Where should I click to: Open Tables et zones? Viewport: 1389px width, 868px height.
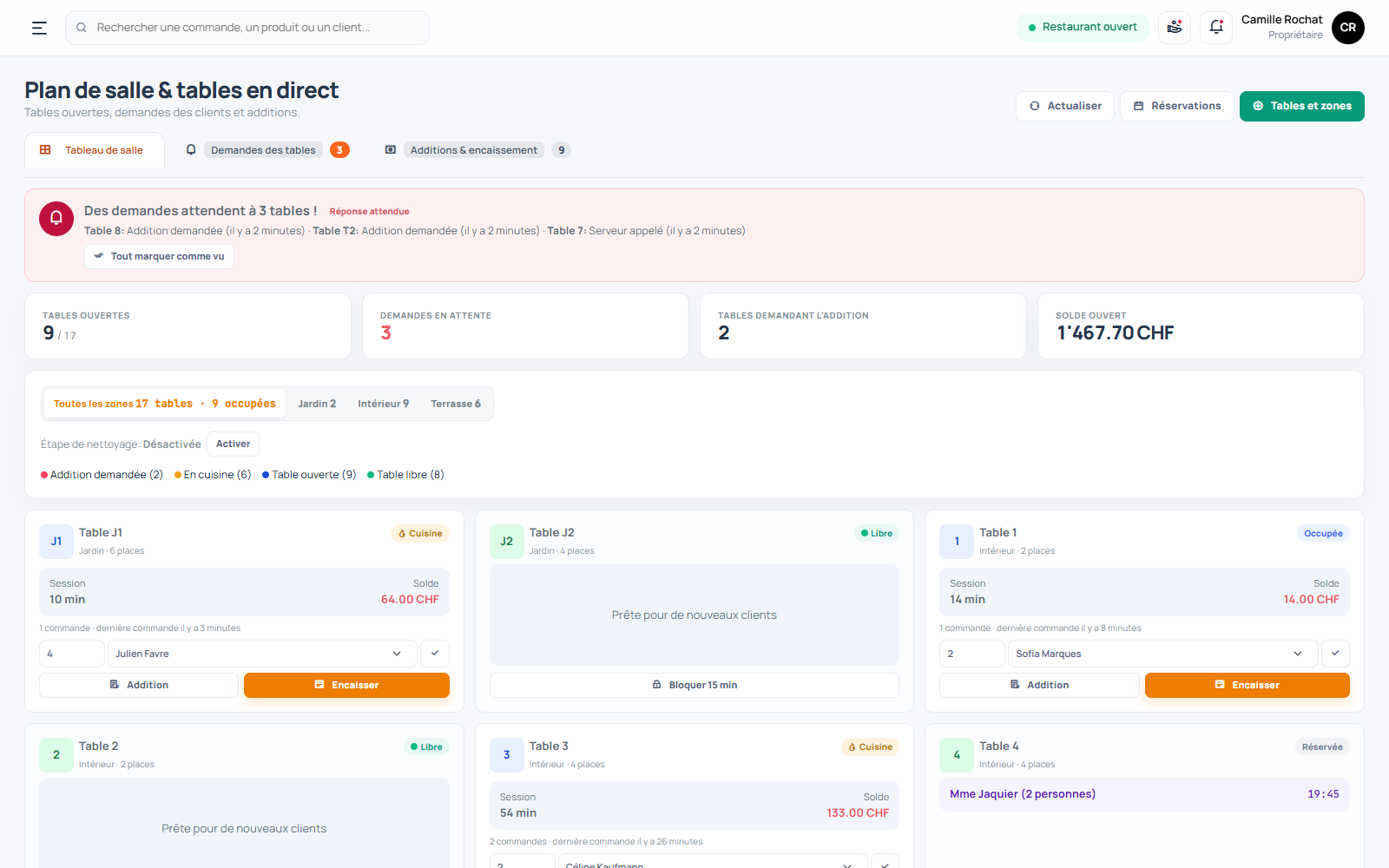[1302, 106]
